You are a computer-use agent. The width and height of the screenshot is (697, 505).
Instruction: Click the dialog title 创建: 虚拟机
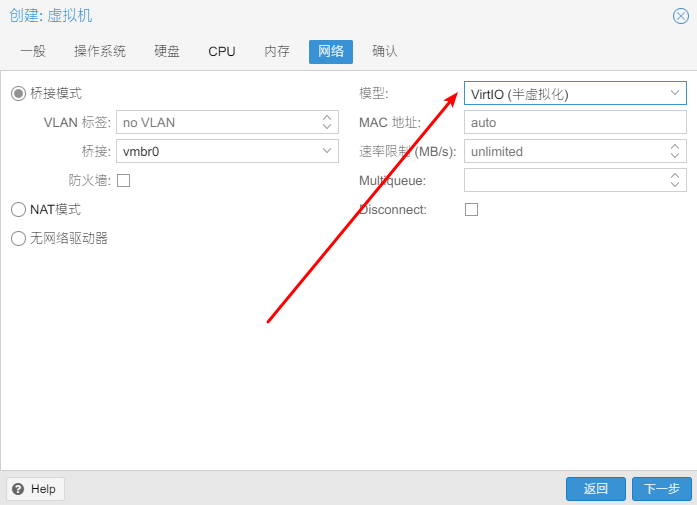[x=51, y=16]
